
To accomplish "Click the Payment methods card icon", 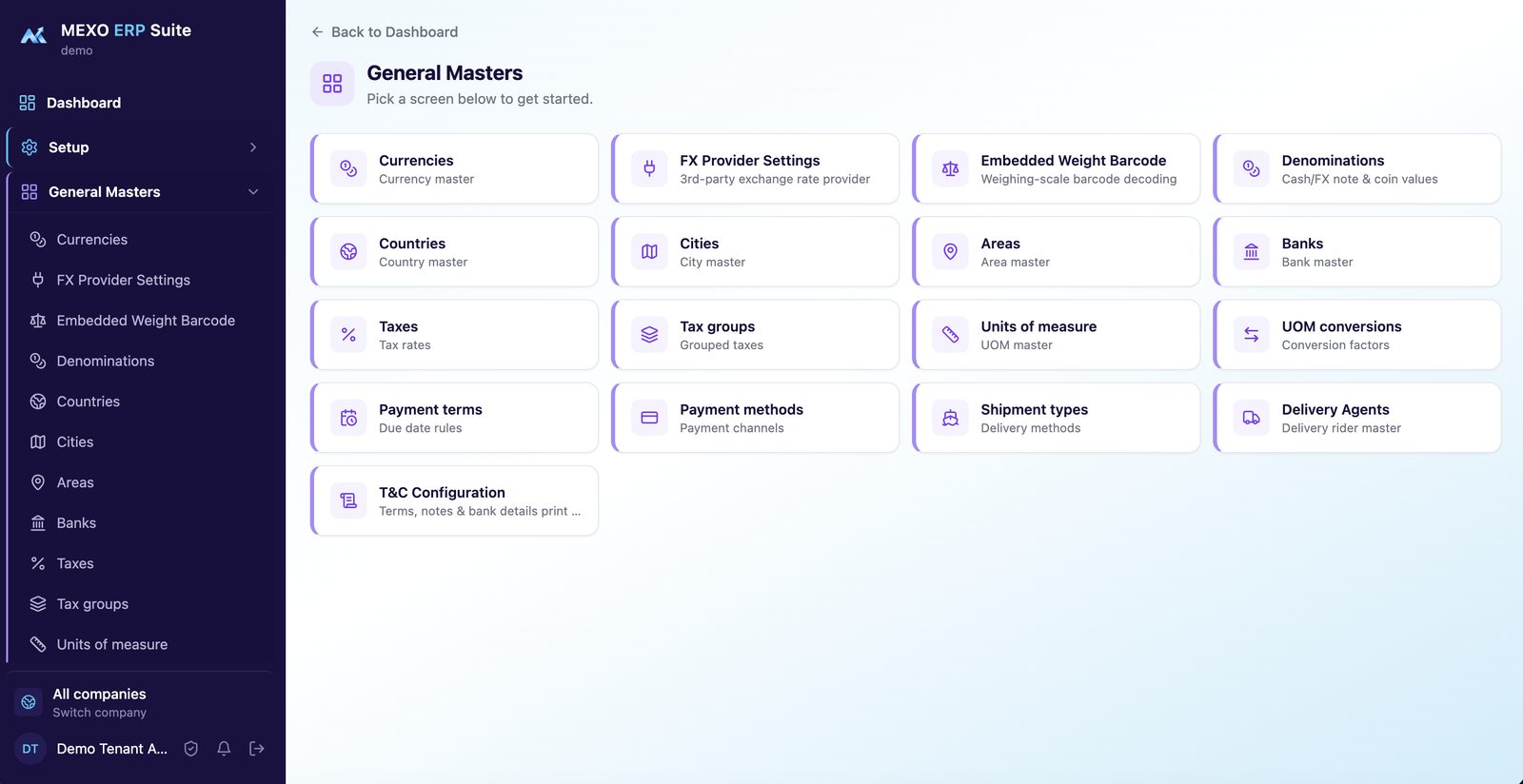I will (x=649, y=418).
